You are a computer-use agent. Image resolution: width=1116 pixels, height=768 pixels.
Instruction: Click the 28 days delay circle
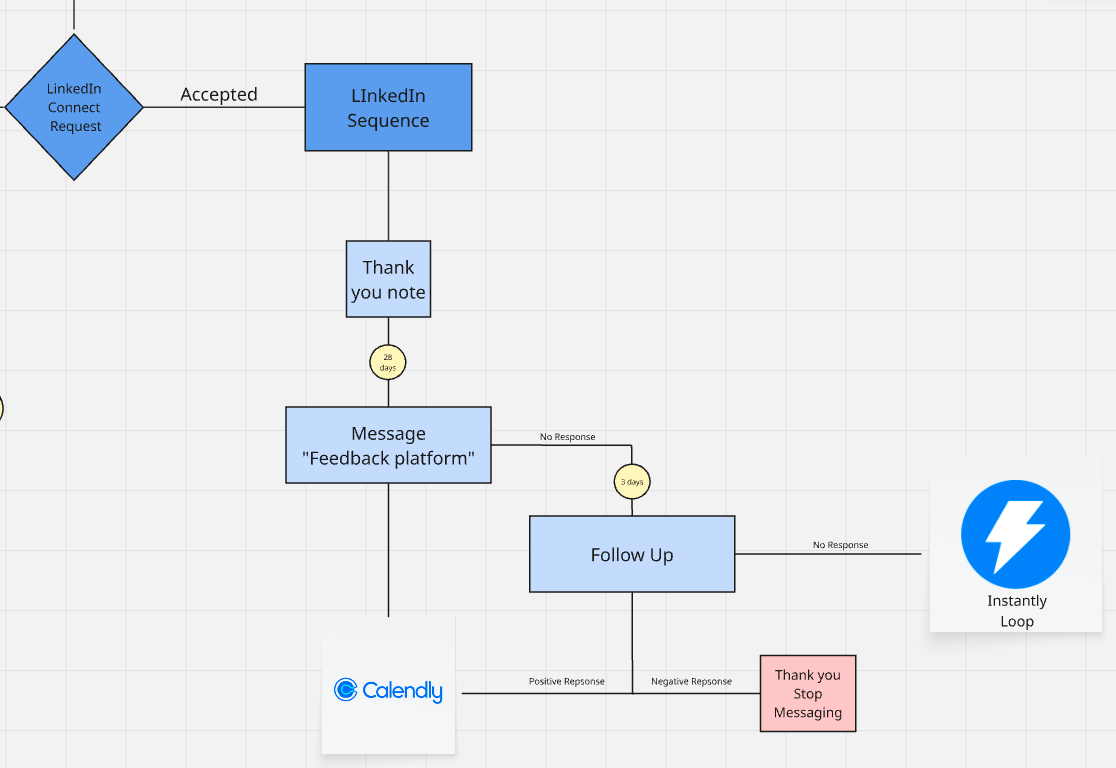(388, 362)
